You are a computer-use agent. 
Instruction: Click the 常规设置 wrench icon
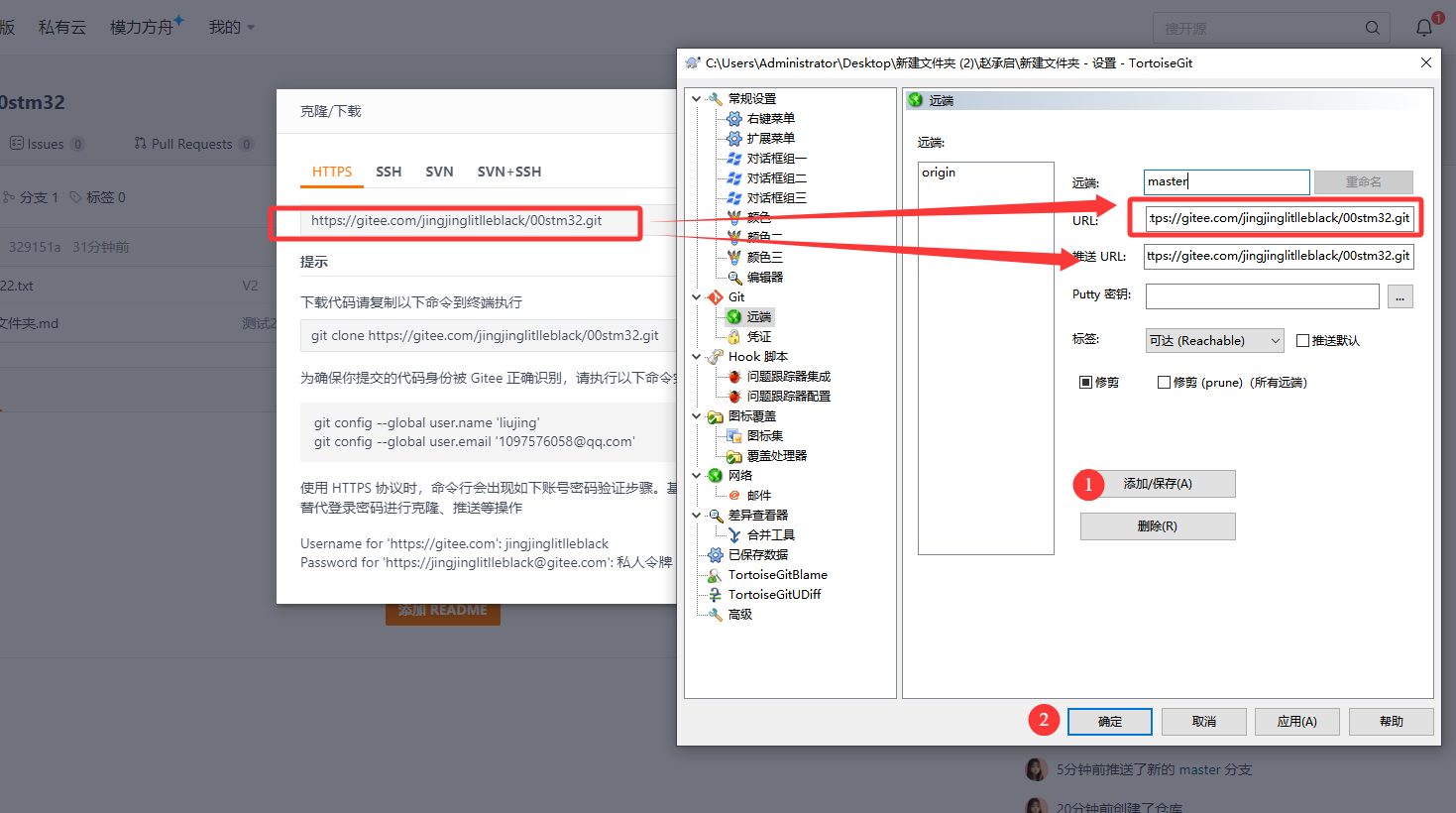tap(716, 99)
